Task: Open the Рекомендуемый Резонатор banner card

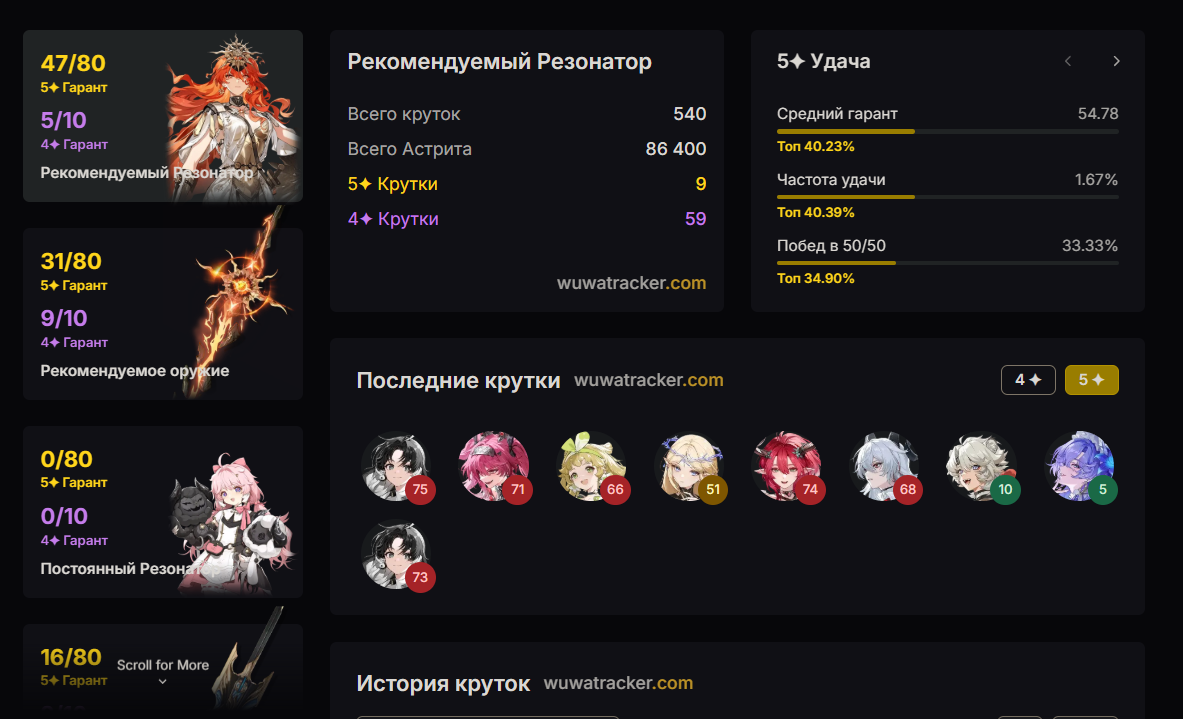Action: [163, 116]
